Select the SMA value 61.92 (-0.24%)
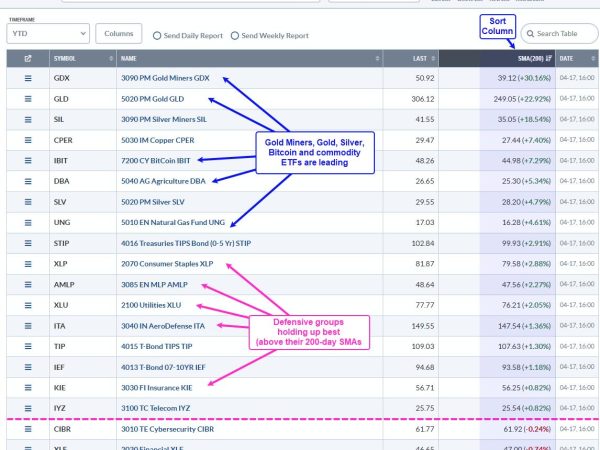Image resolution: width=600 pixels, height=450 pixels. [527, 429]
